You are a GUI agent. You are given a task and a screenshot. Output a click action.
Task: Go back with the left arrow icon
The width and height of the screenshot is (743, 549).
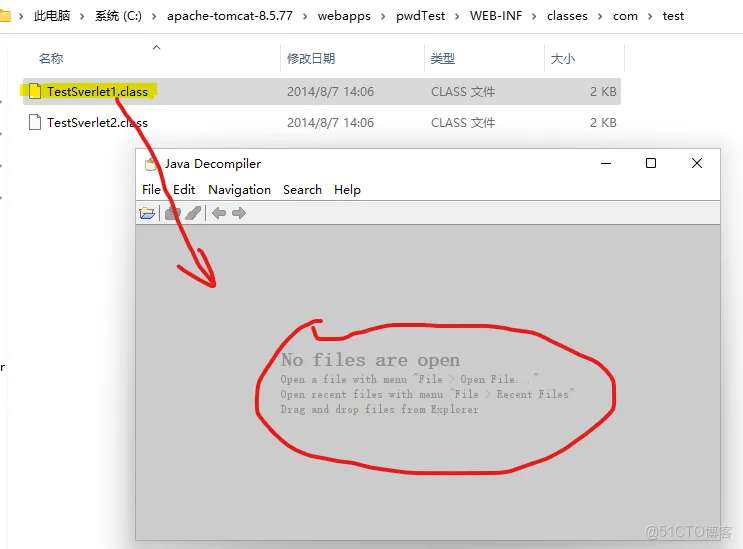(219, 213)
